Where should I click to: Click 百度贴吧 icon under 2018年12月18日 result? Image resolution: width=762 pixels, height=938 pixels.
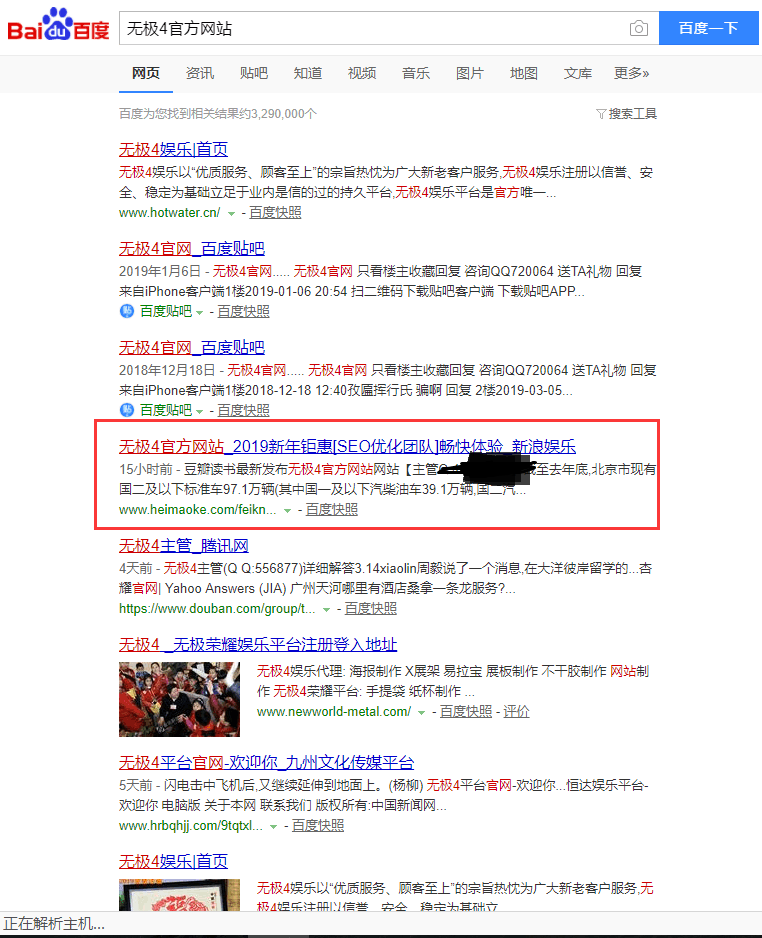(127, 410)
